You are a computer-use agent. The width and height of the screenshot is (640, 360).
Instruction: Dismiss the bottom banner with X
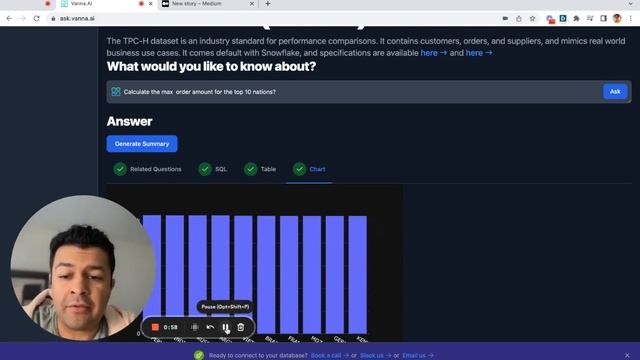(x=627, y=356)
